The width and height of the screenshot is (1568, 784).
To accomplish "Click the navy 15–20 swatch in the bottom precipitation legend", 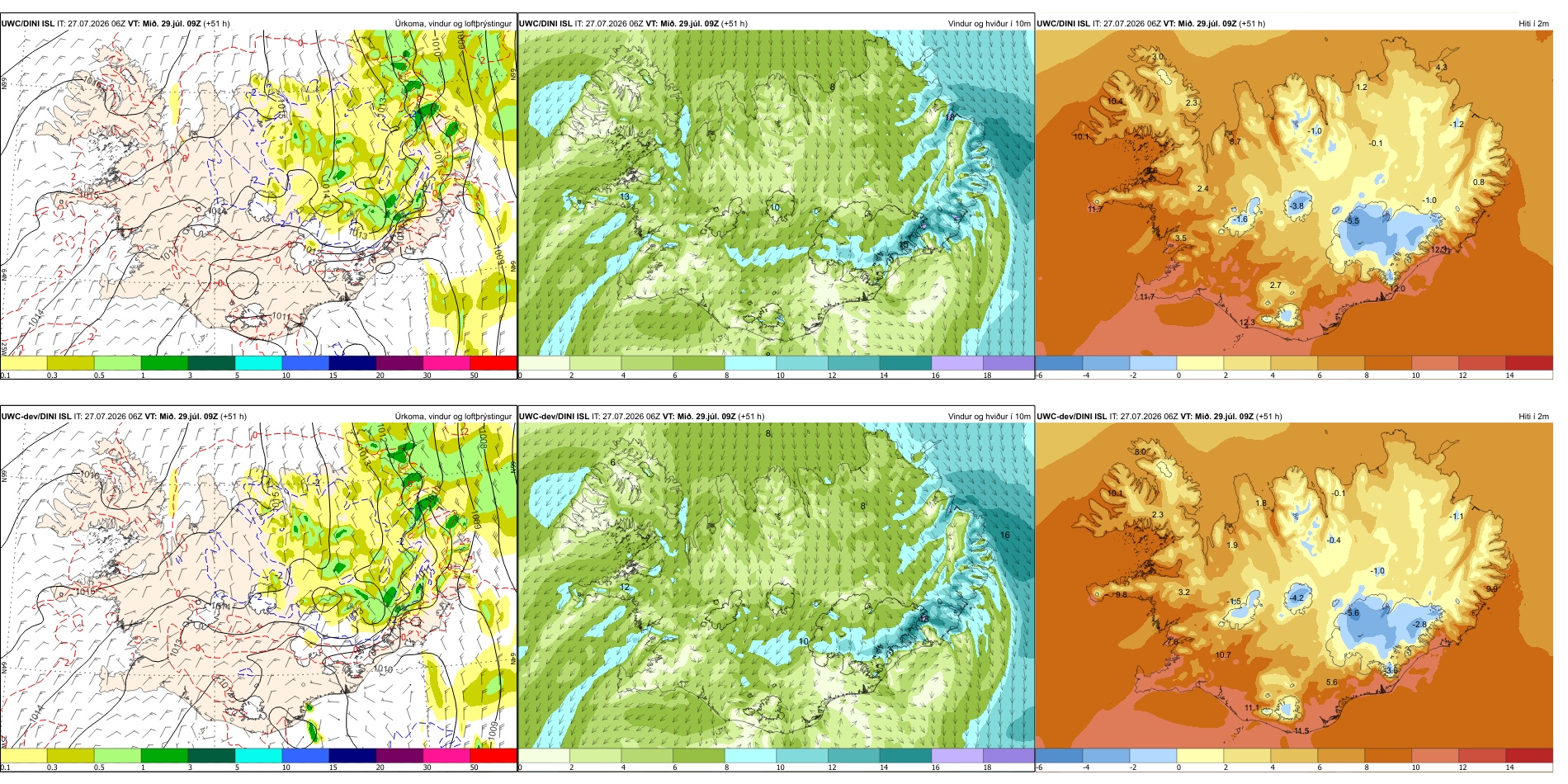I will pyautogui.click(x=352, y=755).
